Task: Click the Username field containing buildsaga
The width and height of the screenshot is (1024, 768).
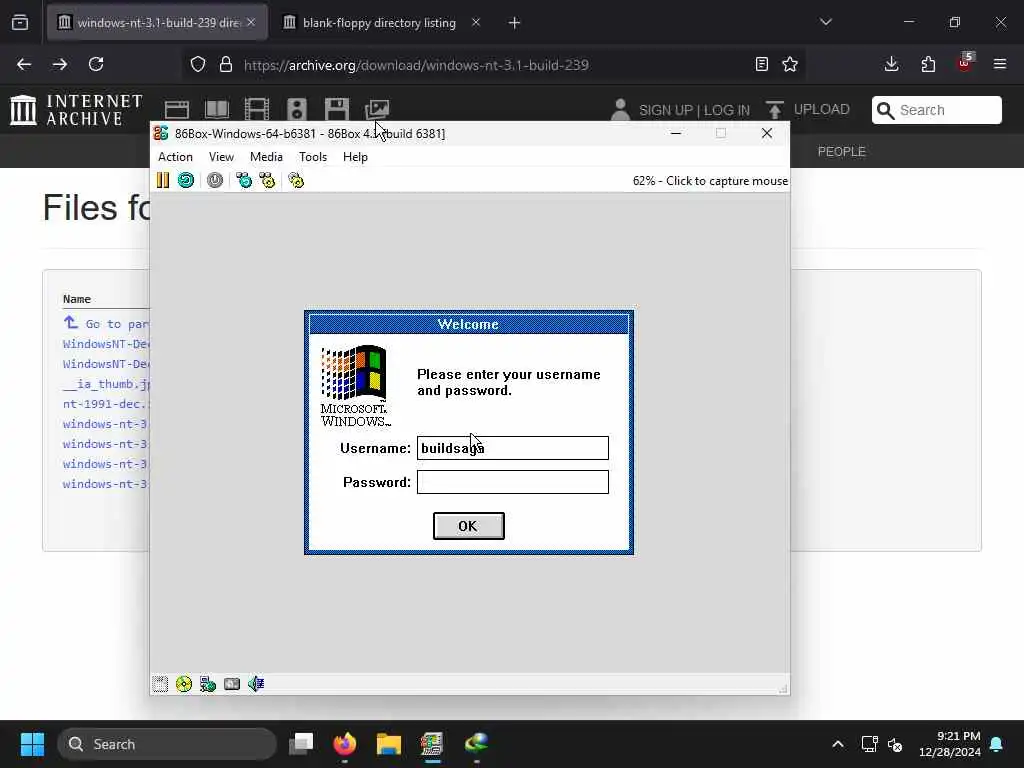Action: point(513,448)
